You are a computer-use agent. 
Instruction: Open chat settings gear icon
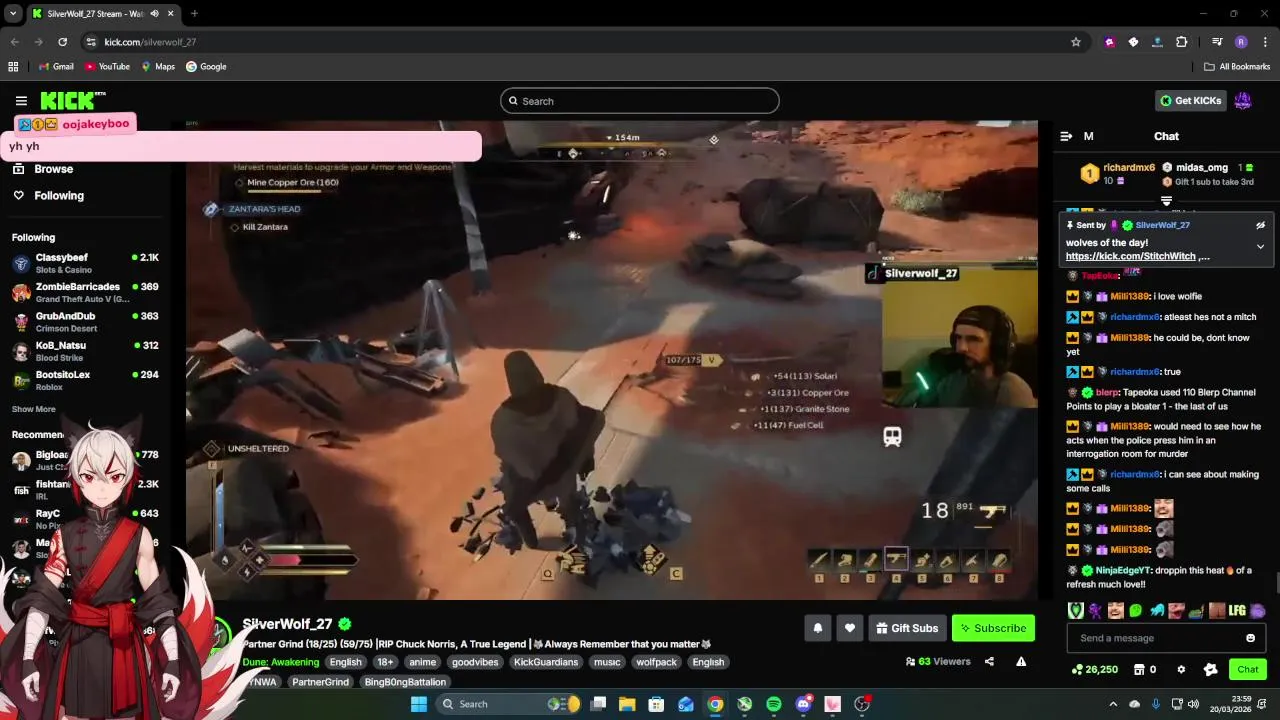[x=1180, y=670]
